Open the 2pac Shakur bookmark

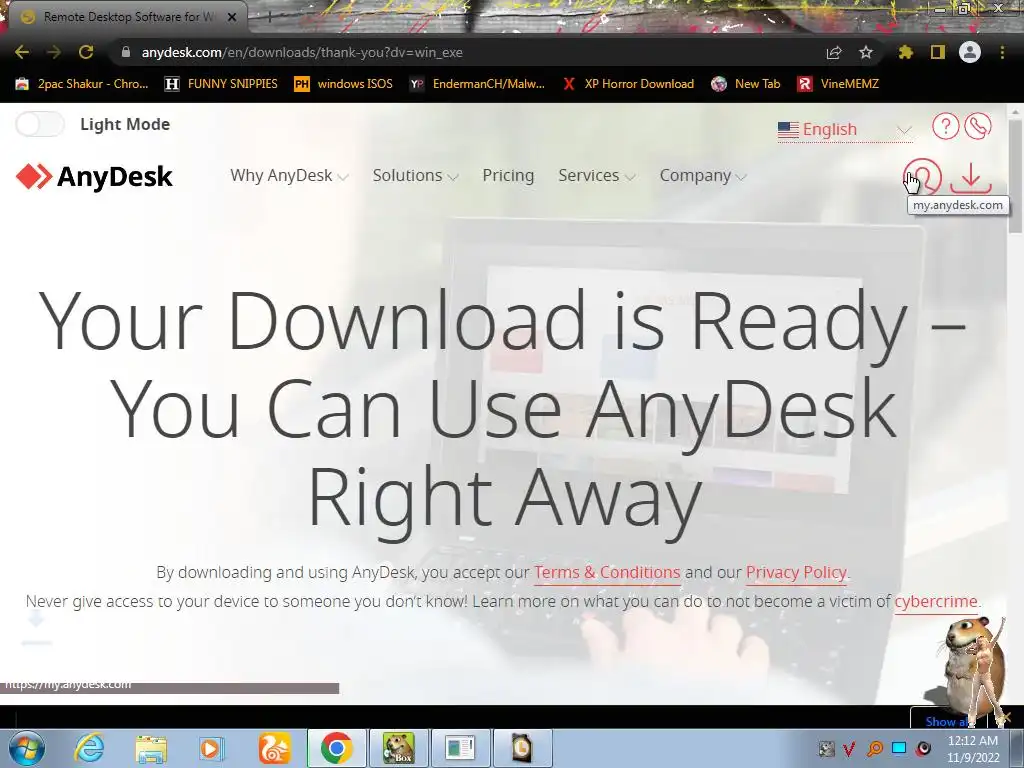point(82,84)
